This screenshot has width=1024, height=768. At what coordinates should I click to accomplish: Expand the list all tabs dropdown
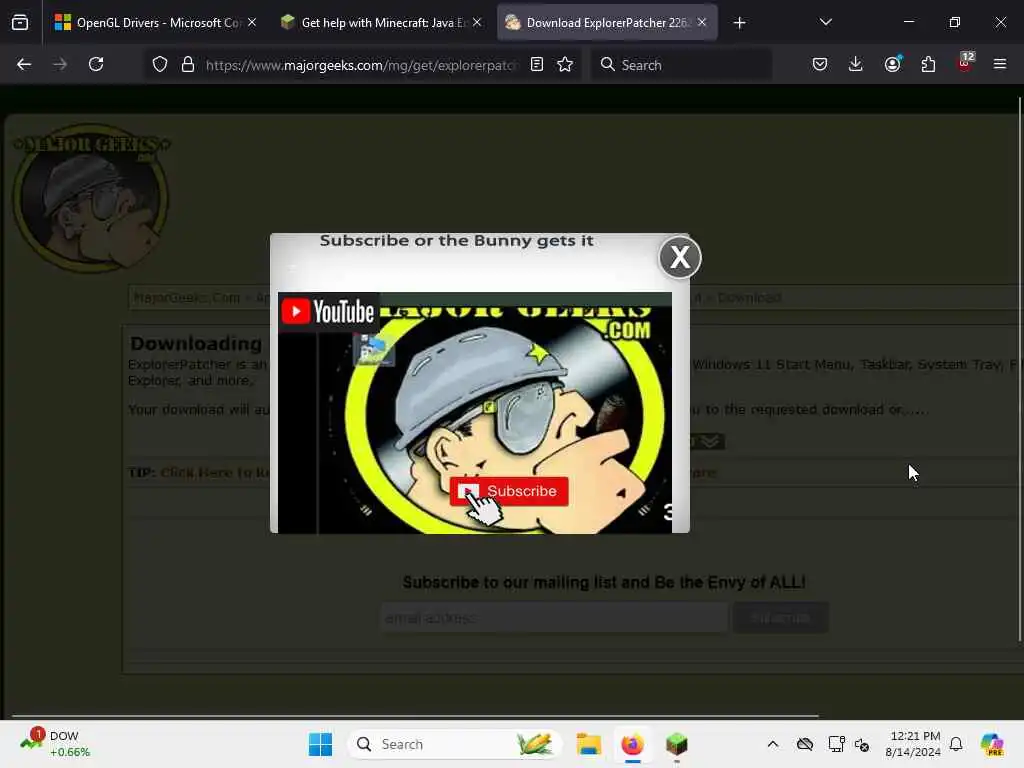coord(825,22)
